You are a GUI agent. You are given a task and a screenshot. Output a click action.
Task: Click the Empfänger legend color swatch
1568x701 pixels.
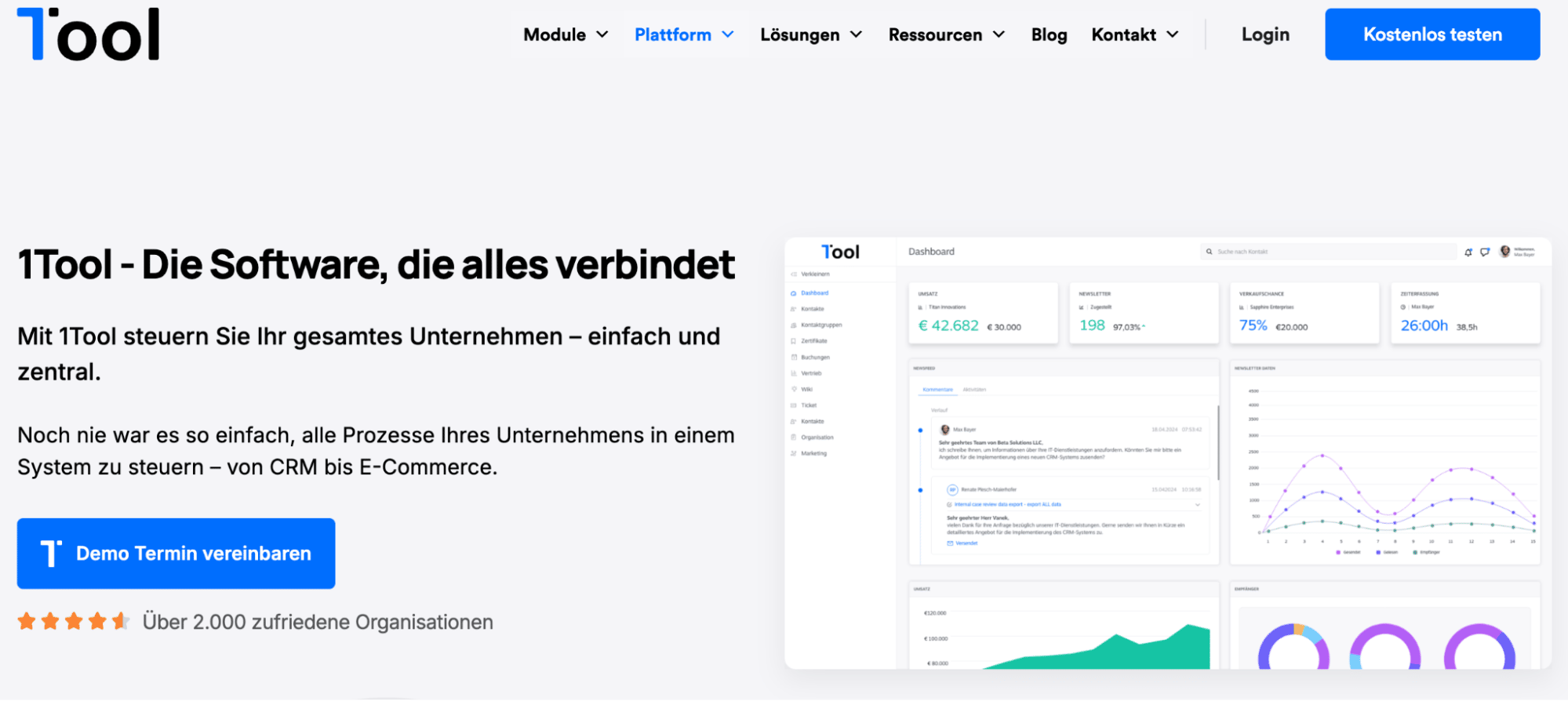point(1415,553)
